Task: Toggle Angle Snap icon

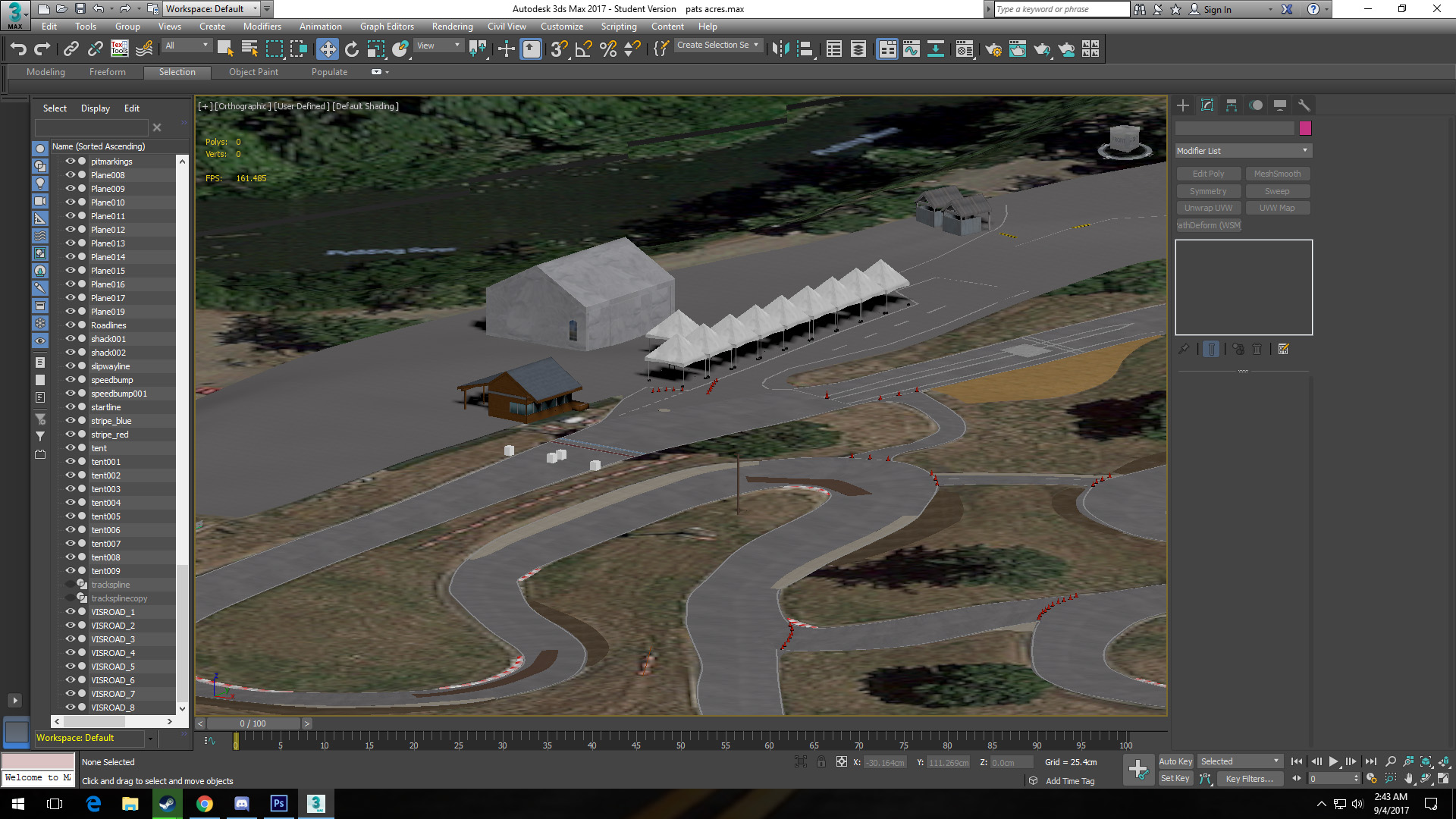Action: tap(584, 49)
